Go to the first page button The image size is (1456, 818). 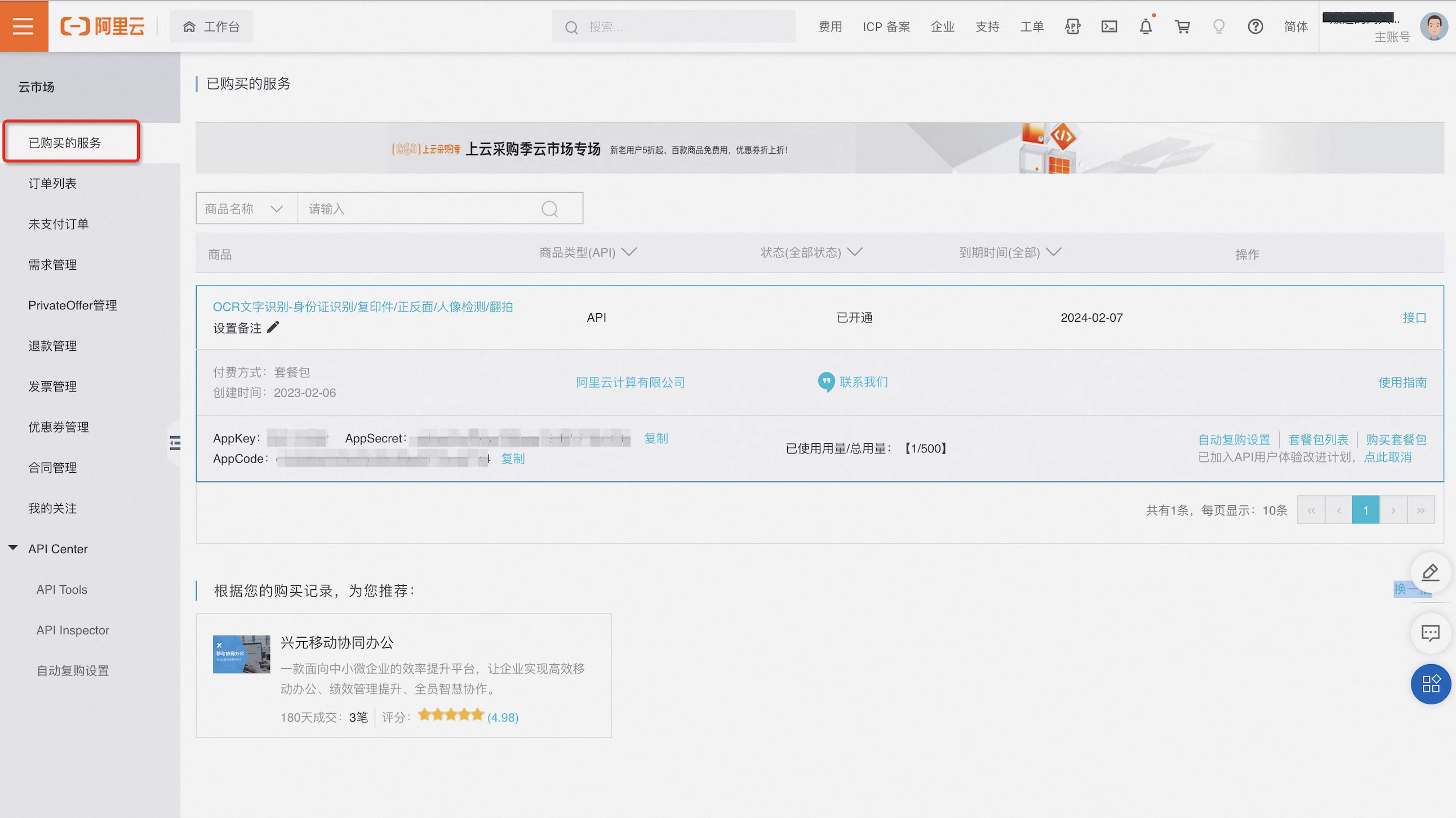[x=1311, y=510]
